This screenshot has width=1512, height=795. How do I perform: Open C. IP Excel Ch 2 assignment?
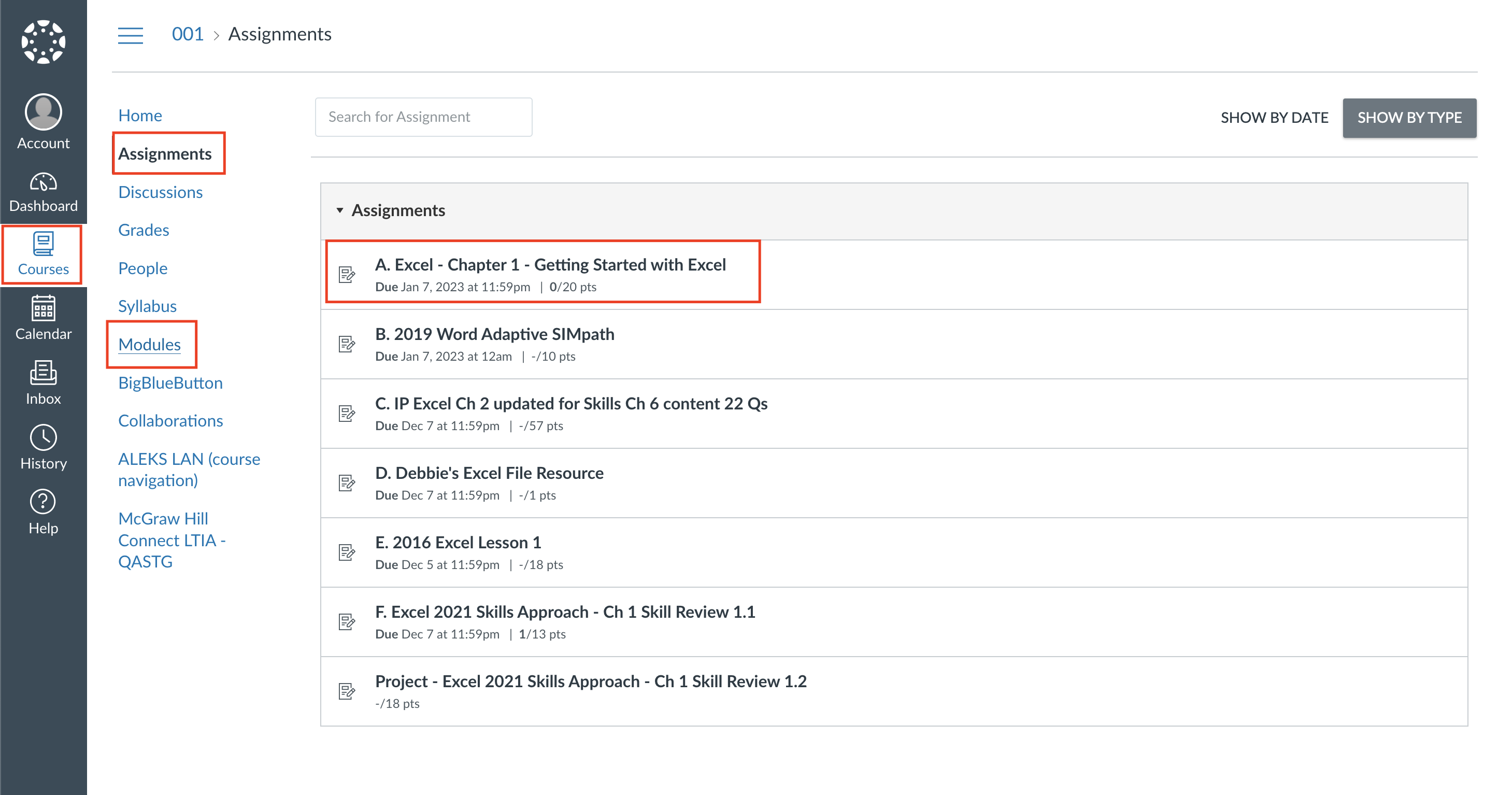(x=570, y=403)
